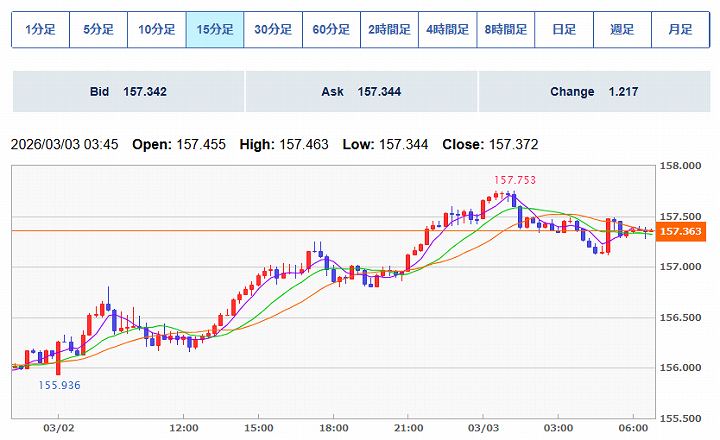This screenshot has height=440, width=720.
Task: Open the 10分足 timeframe tab
Action: [156, 30]
